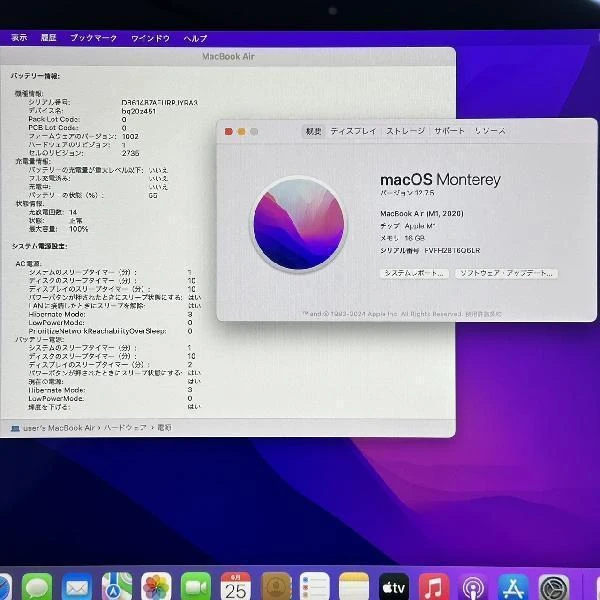The image size is (600, 600).
Task: Switch to the リソース tab
Action: pyautogui.click(x=490, y=131)
